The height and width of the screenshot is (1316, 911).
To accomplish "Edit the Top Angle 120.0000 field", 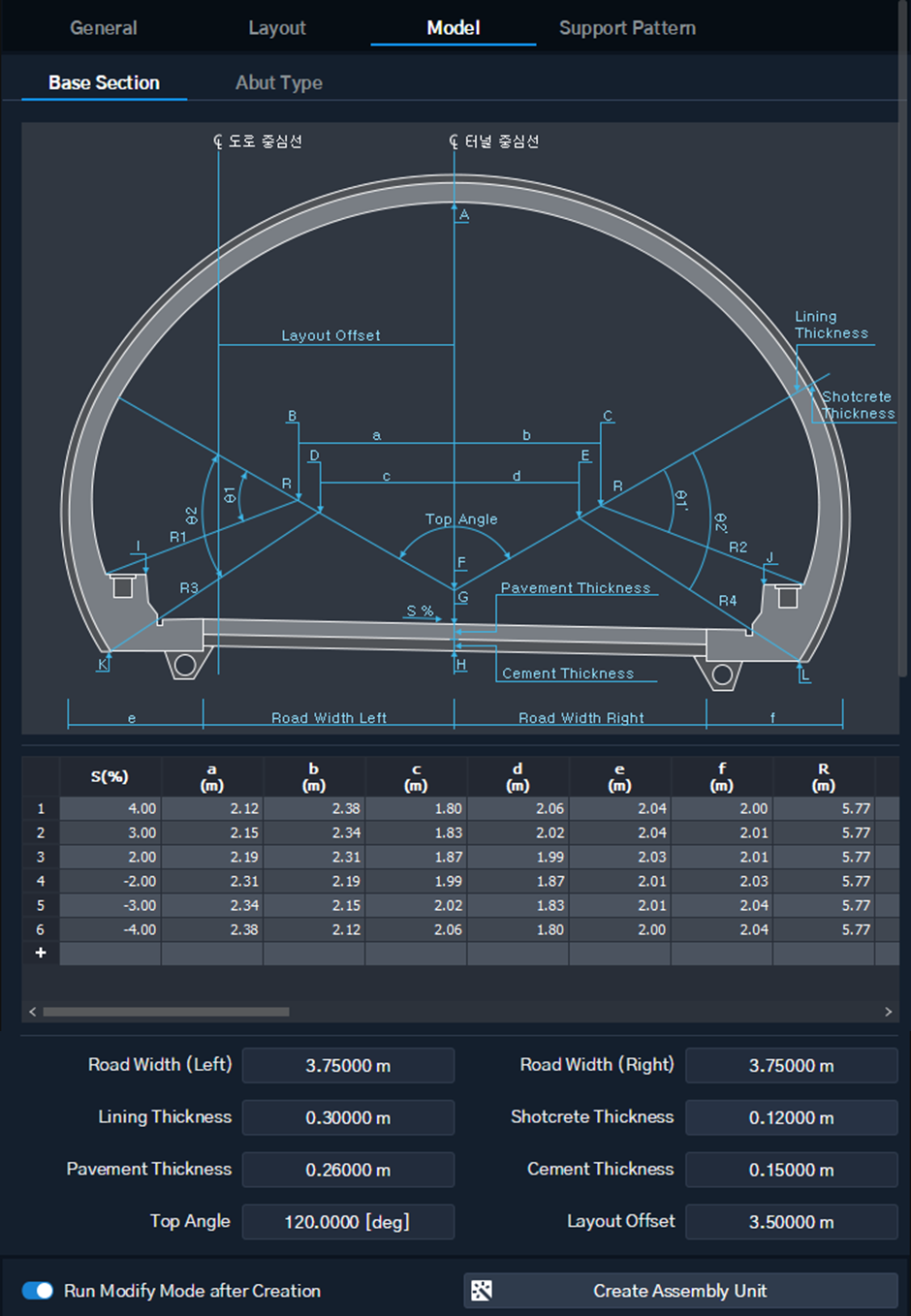I will [x=348, y=1223].
